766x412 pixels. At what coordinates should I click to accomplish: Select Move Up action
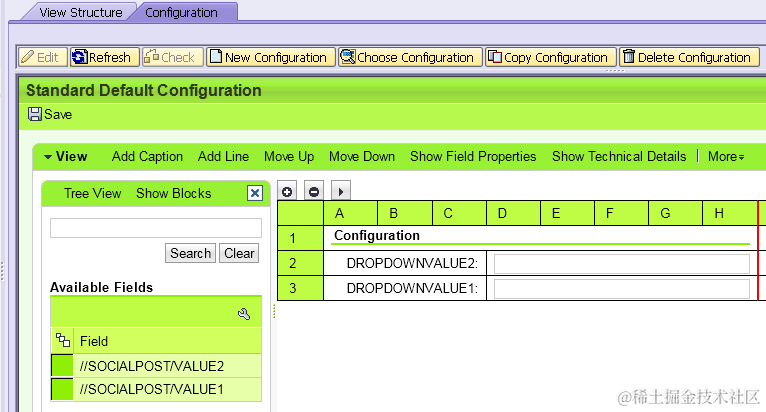point(289,156)
